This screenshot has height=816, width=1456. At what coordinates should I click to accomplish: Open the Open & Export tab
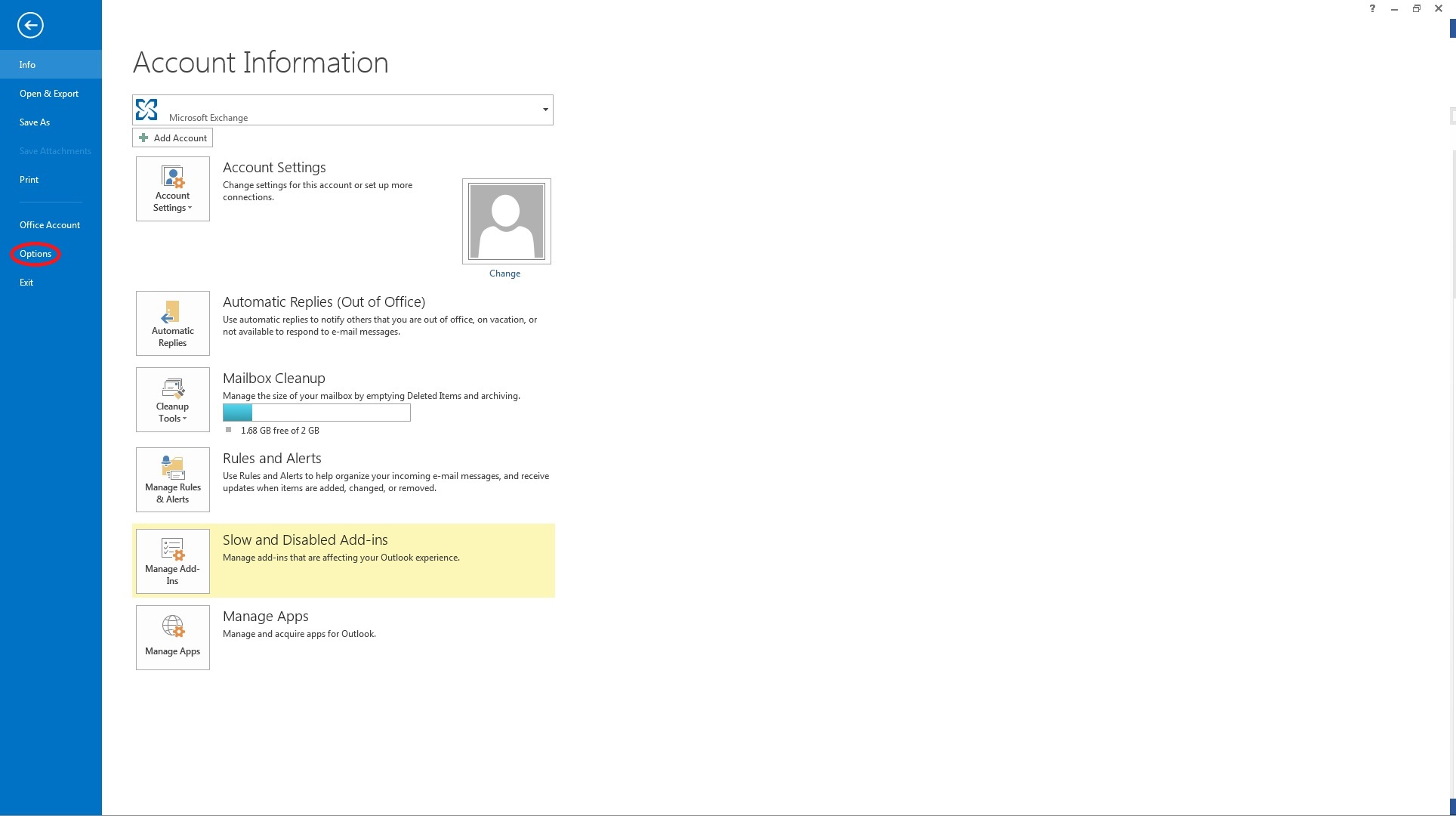point(51,93)
